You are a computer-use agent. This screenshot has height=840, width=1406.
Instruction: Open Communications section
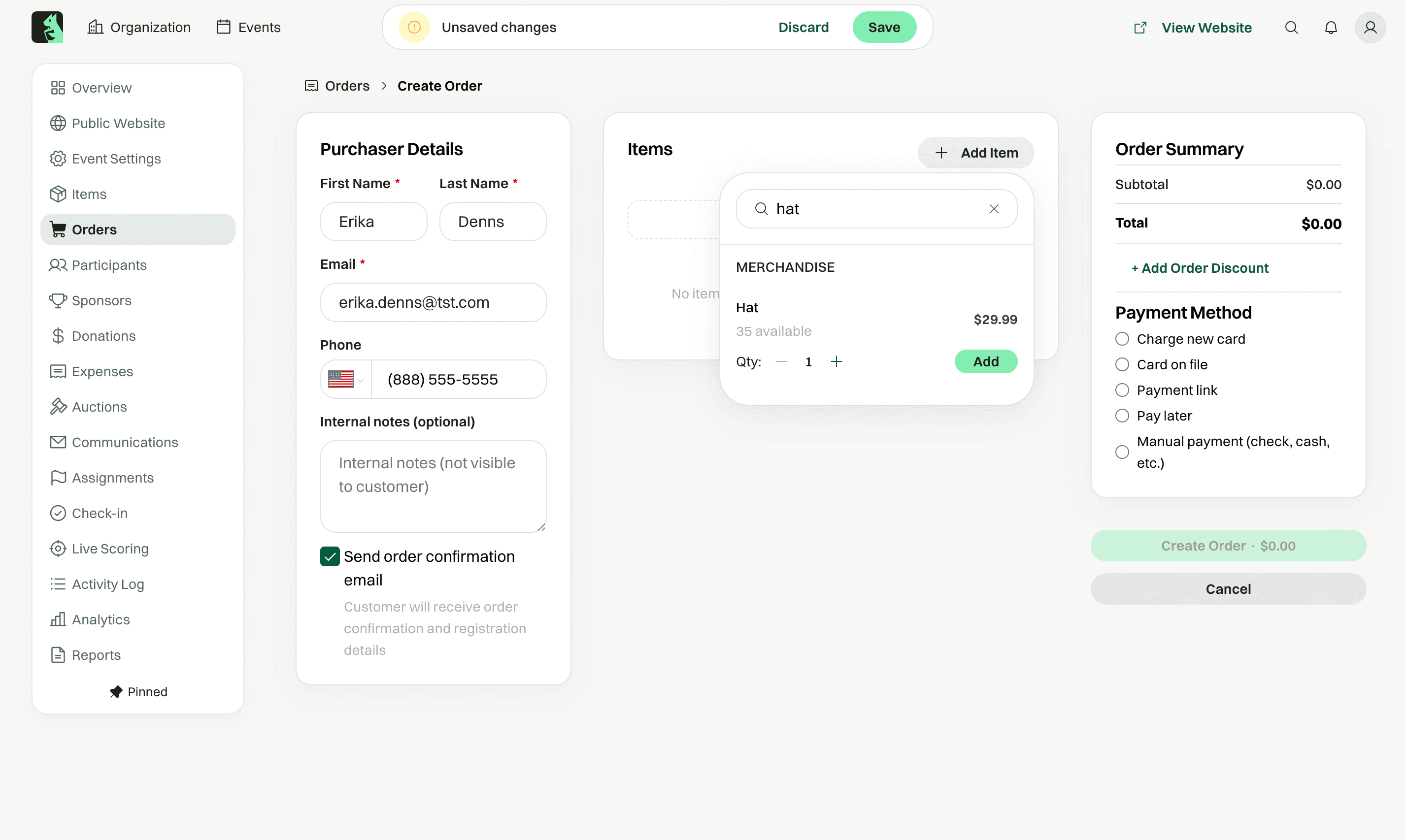(137, 443)
